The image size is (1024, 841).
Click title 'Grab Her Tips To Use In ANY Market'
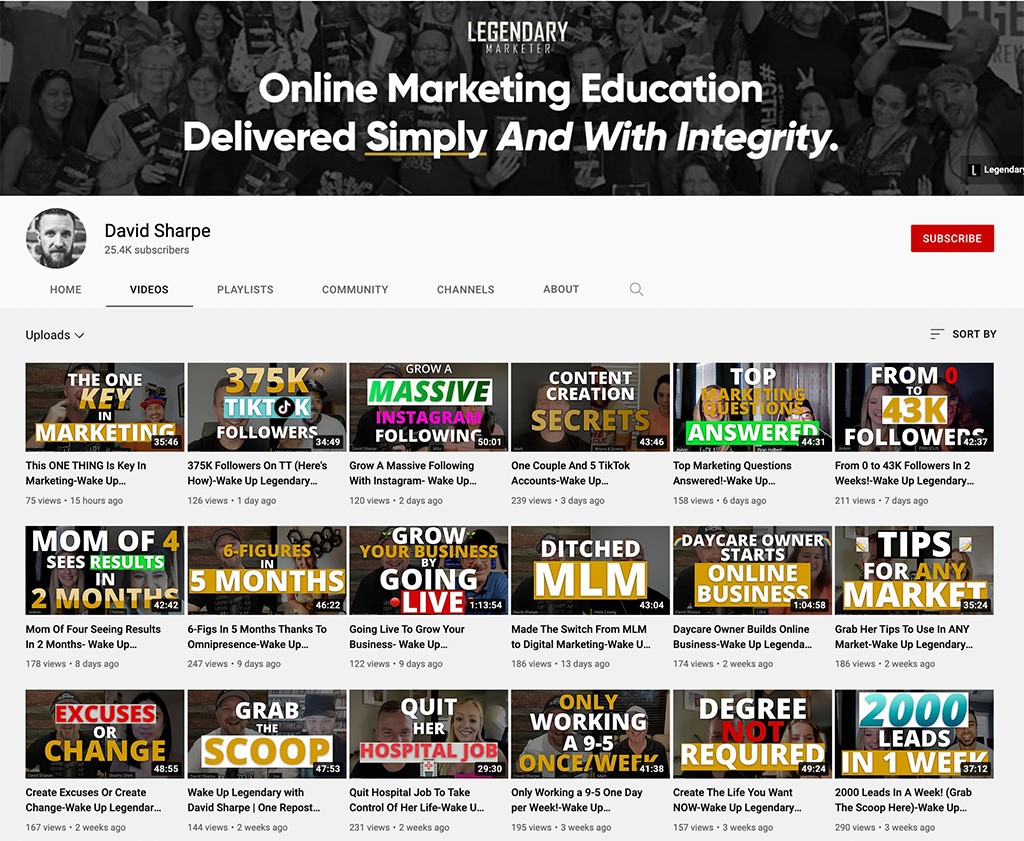tap(904, 637)
